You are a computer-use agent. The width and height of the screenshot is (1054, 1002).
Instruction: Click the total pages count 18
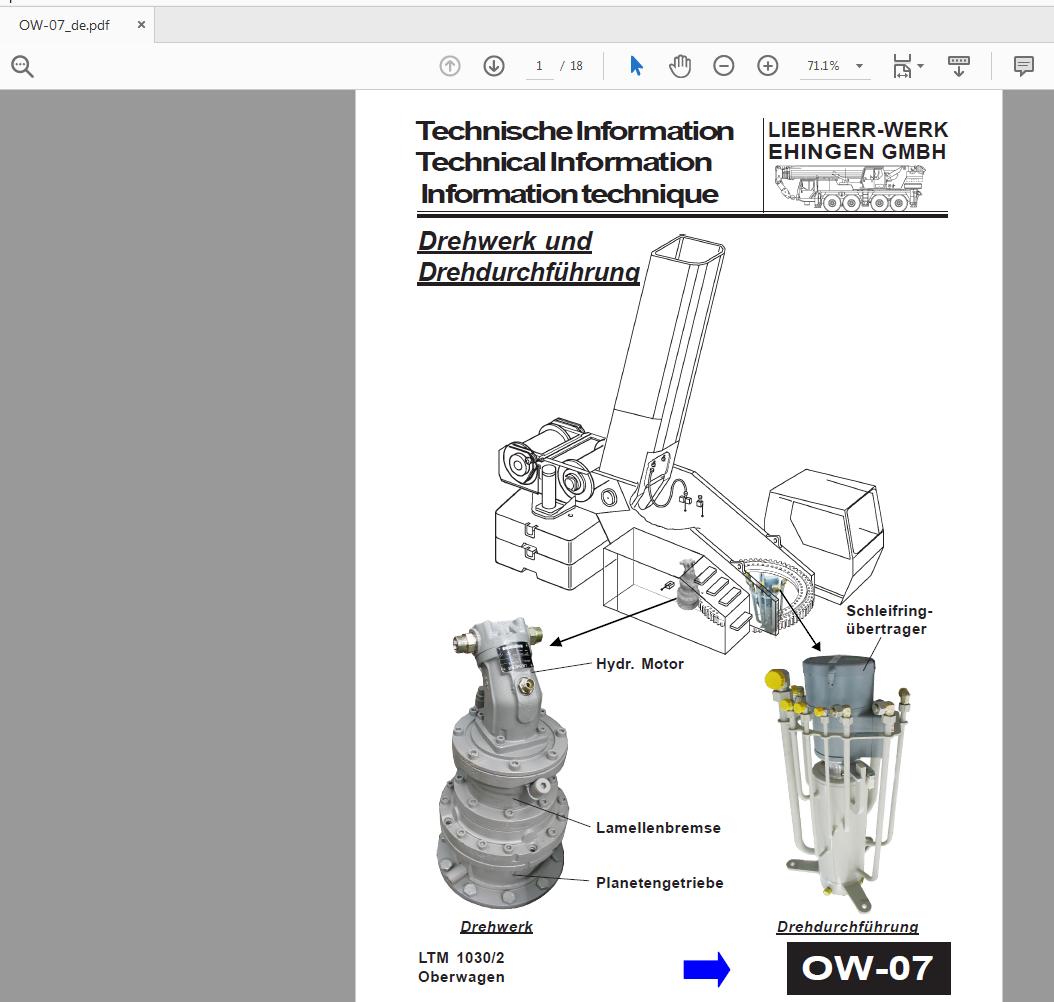tap(576, 66)
